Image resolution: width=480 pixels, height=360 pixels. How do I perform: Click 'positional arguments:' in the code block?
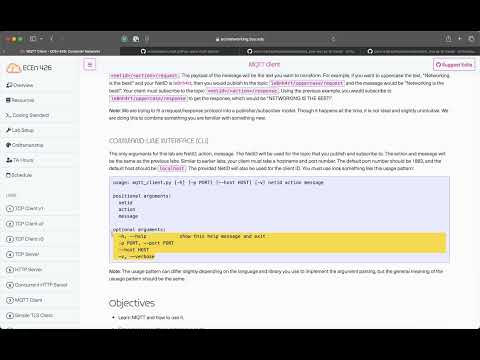tap(142, 196)
